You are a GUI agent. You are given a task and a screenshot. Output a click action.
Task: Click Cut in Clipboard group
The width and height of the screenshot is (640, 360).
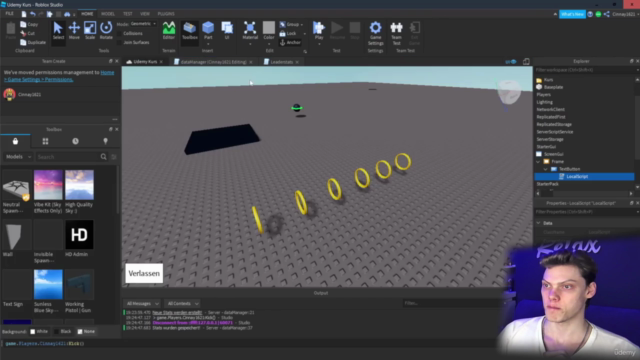click(27, 33)
